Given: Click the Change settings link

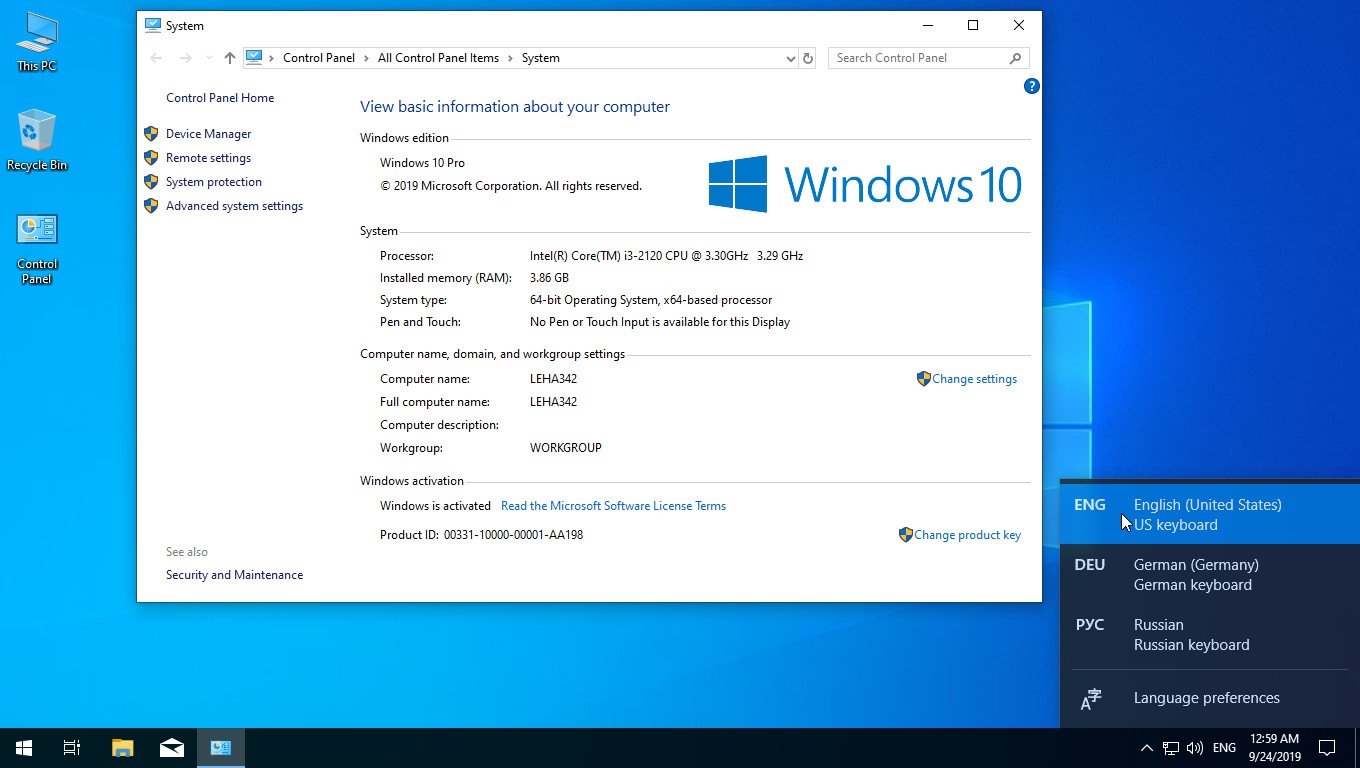Looking at the screenshot, I should 974,379.
